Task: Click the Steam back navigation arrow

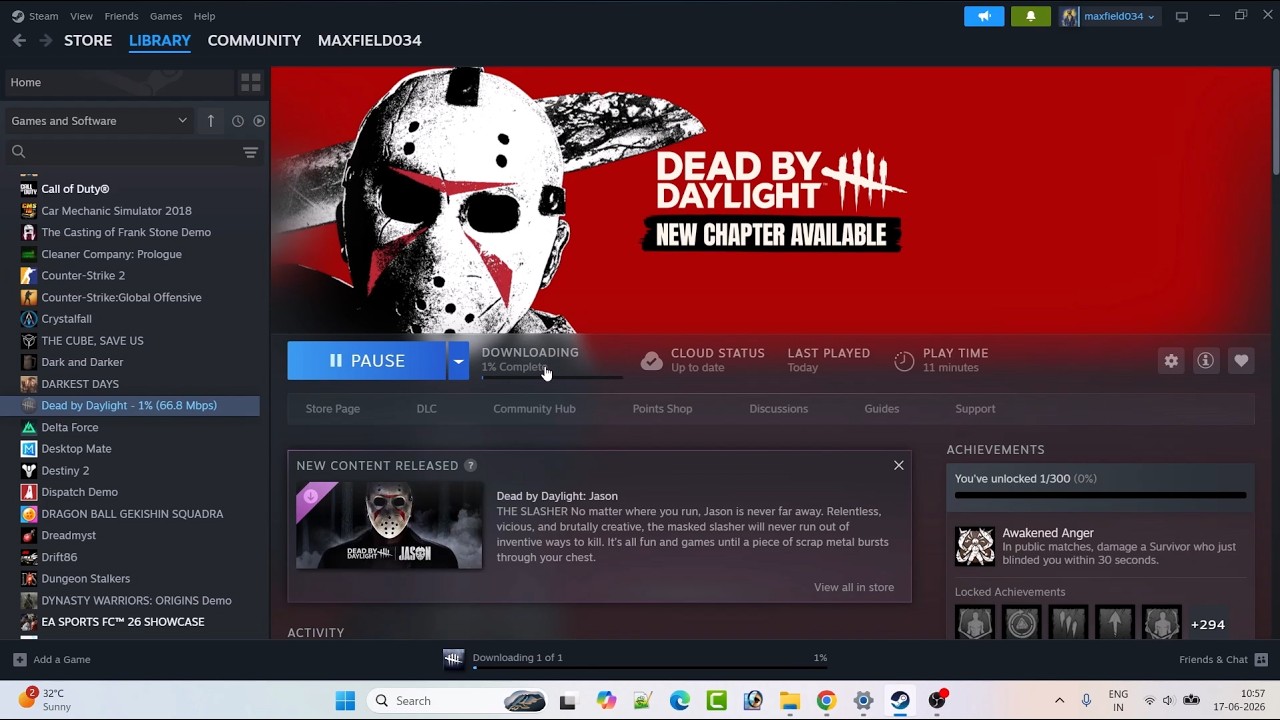Action: pyautogui.click(x=19, y=40)
